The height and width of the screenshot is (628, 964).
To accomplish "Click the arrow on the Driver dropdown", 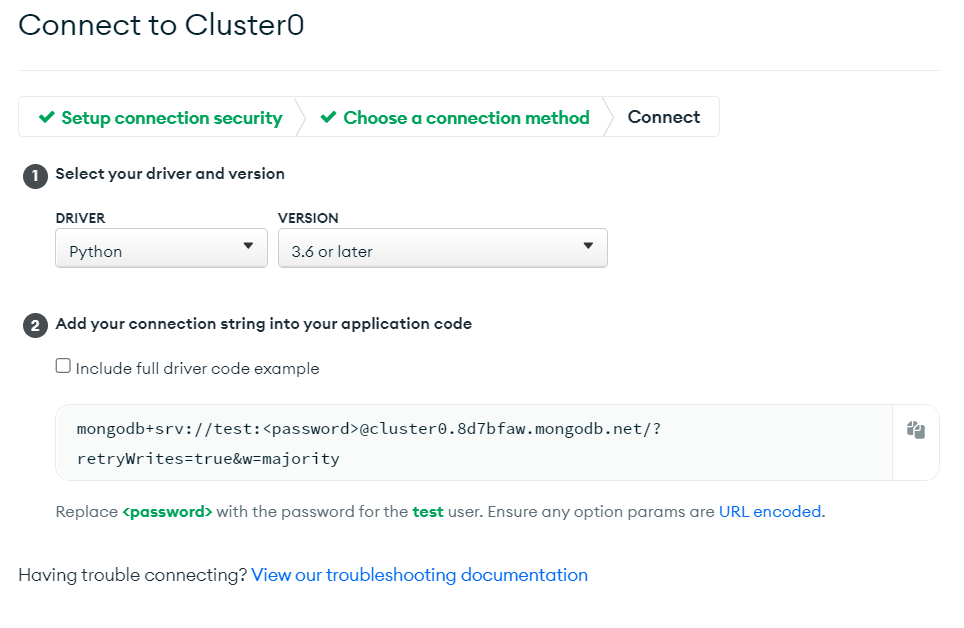I will pos(248,245).
